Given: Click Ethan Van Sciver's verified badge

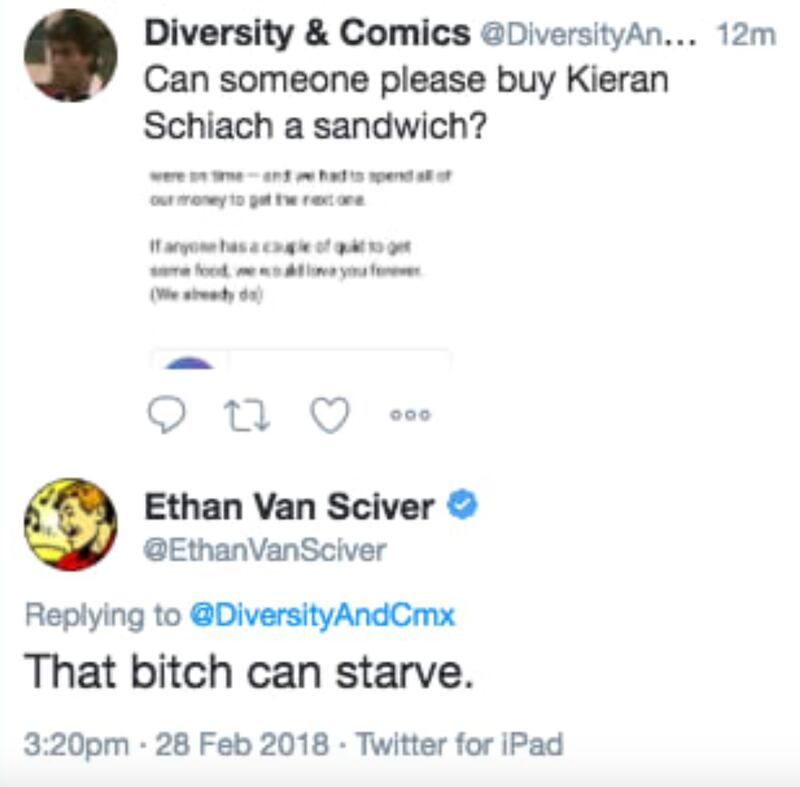Looking at the screenshot, I should [462, 507].
